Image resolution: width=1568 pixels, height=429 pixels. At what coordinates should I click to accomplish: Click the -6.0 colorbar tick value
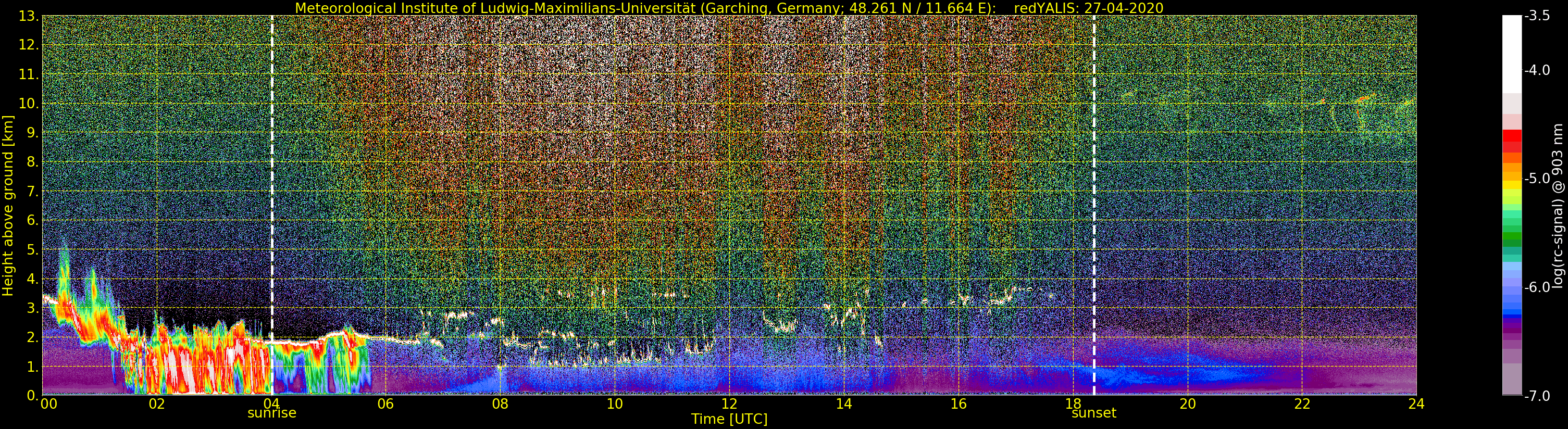(1537, 287)
